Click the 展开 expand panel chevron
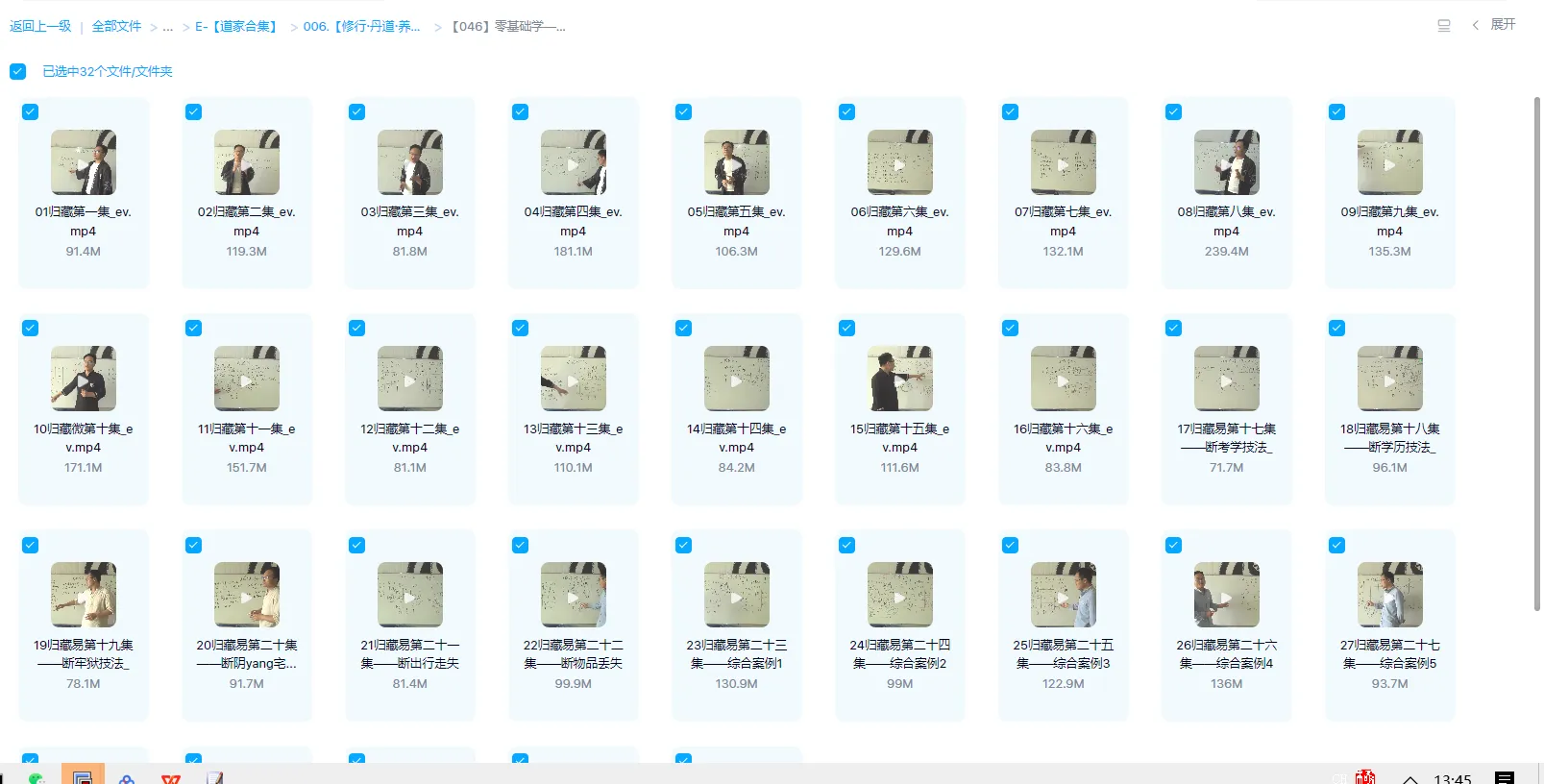 coord(1476,25)
